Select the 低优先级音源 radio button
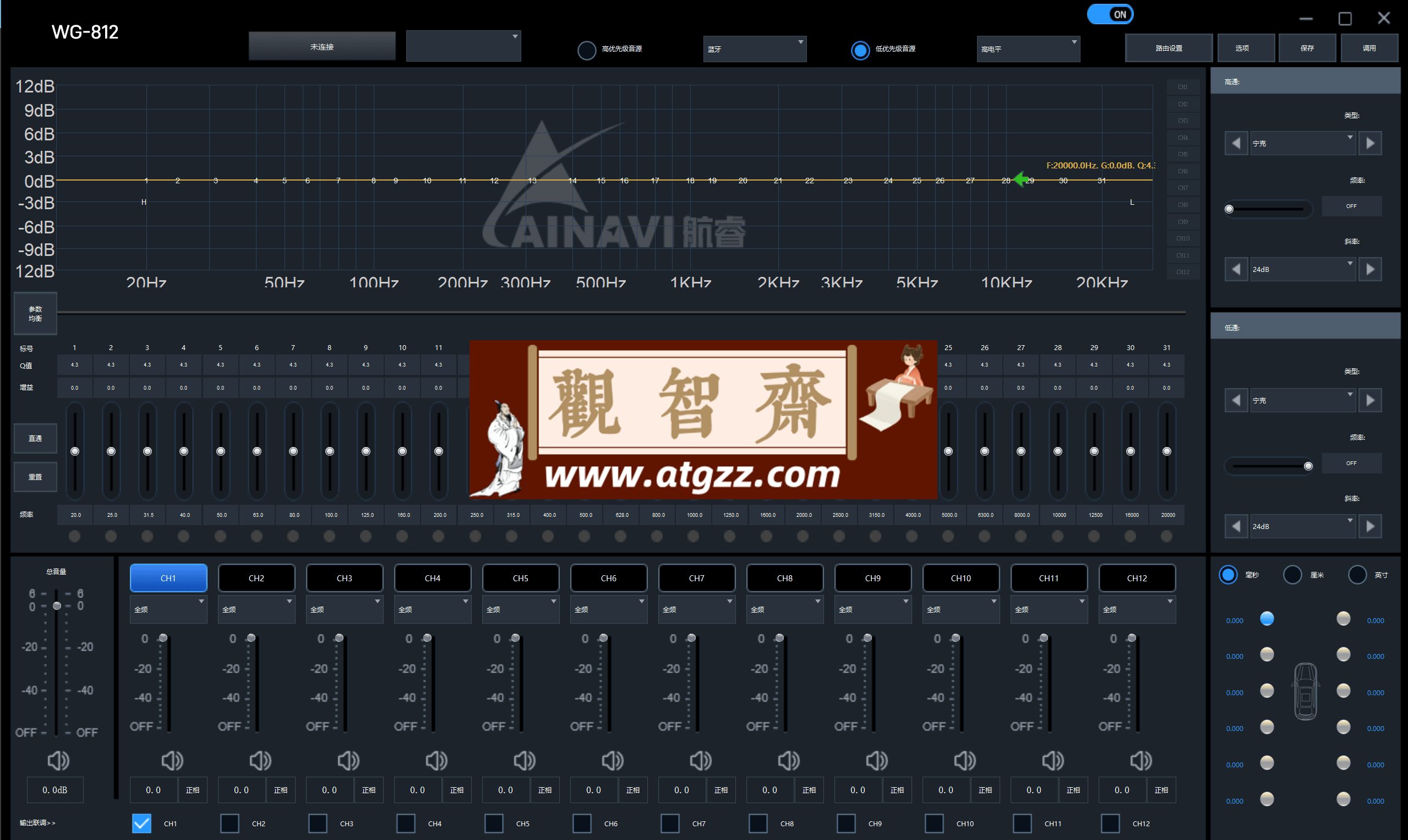The height and width of the screenshot is (840, 1408). pos(860,51)
